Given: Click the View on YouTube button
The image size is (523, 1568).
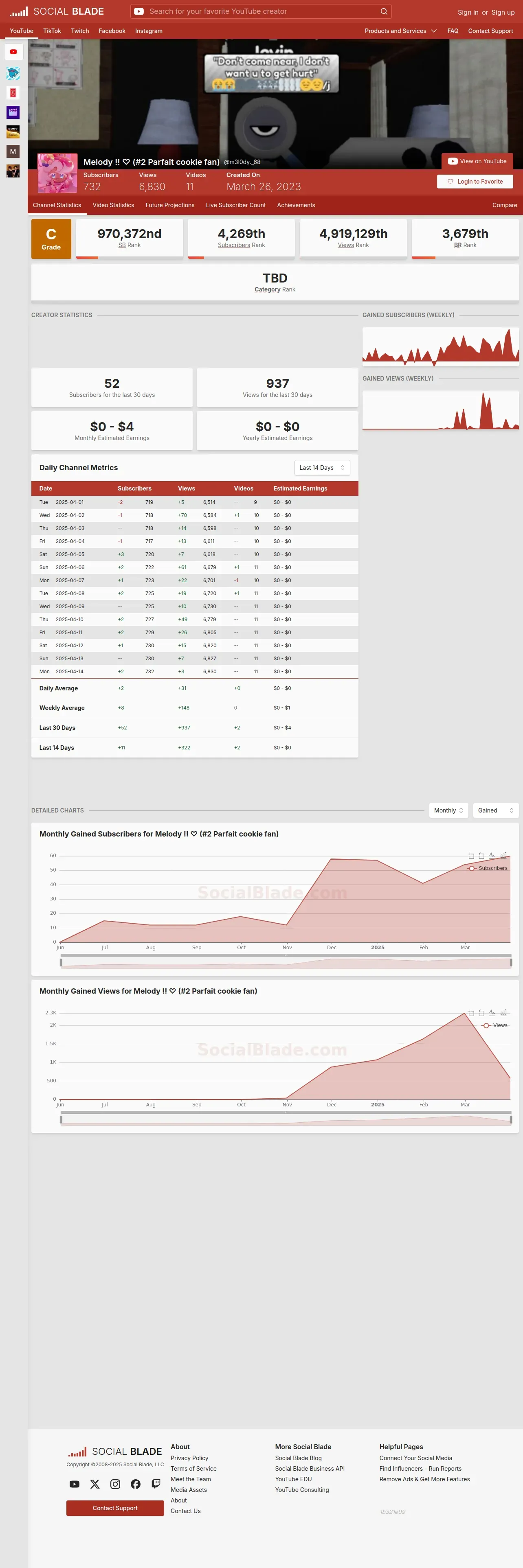Looking at the screenshot, I should click(x=477, y=161).
